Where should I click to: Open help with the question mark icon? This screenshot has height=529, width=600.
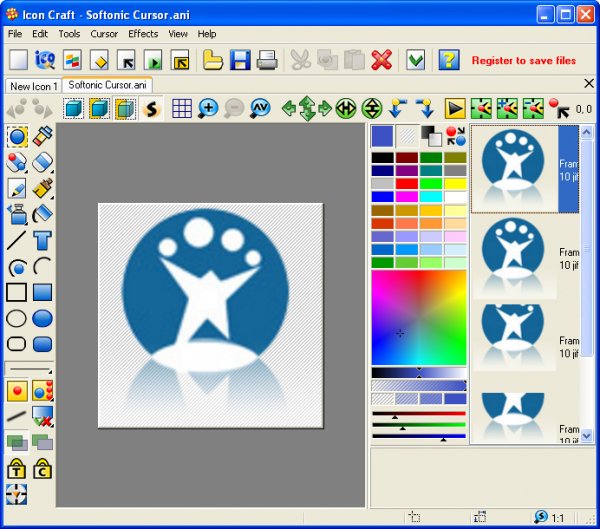pyautogui.click(x=449, y=60)
